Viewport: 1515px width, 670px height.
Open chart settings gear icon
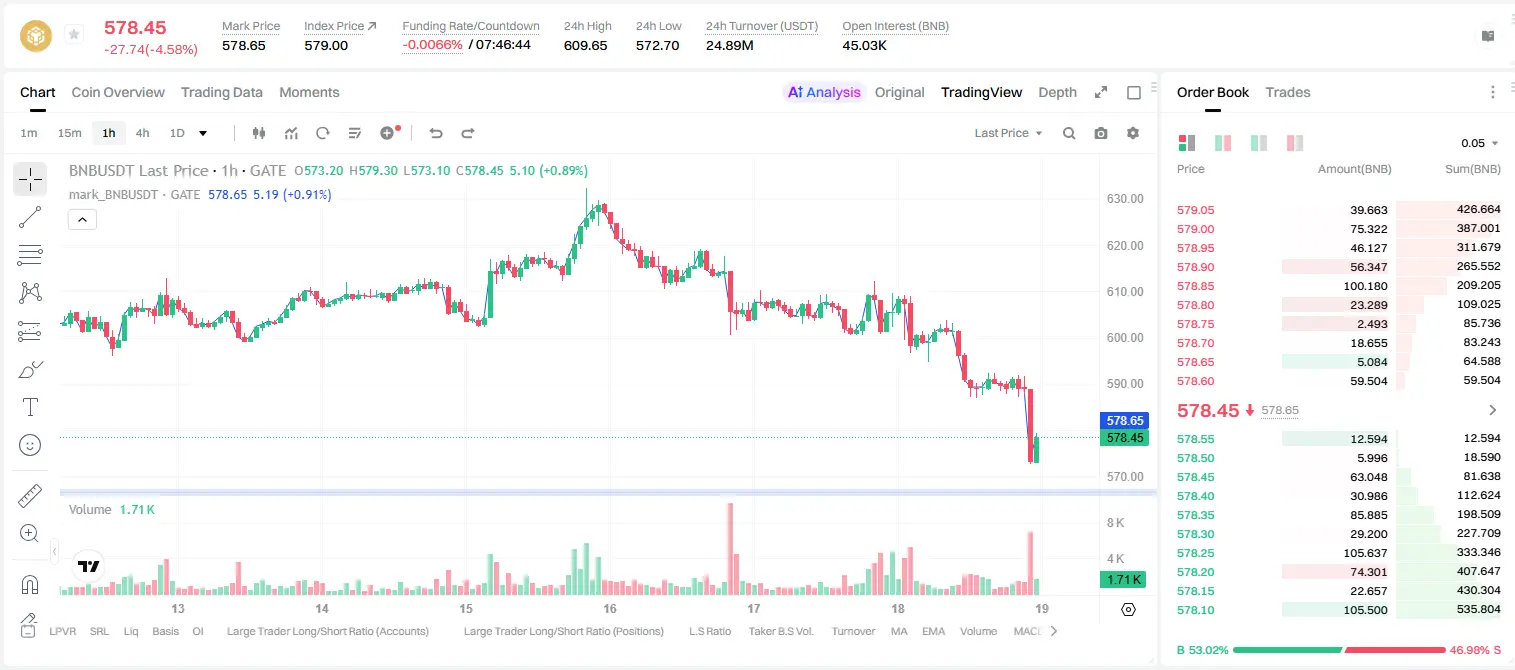coord(1133,133)
